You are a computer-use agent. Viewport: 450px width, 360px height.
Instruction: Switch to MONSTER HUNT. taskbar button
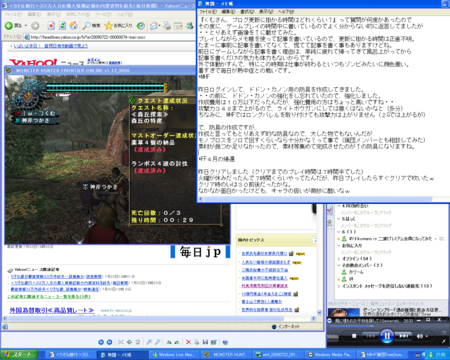pos(226,355)
